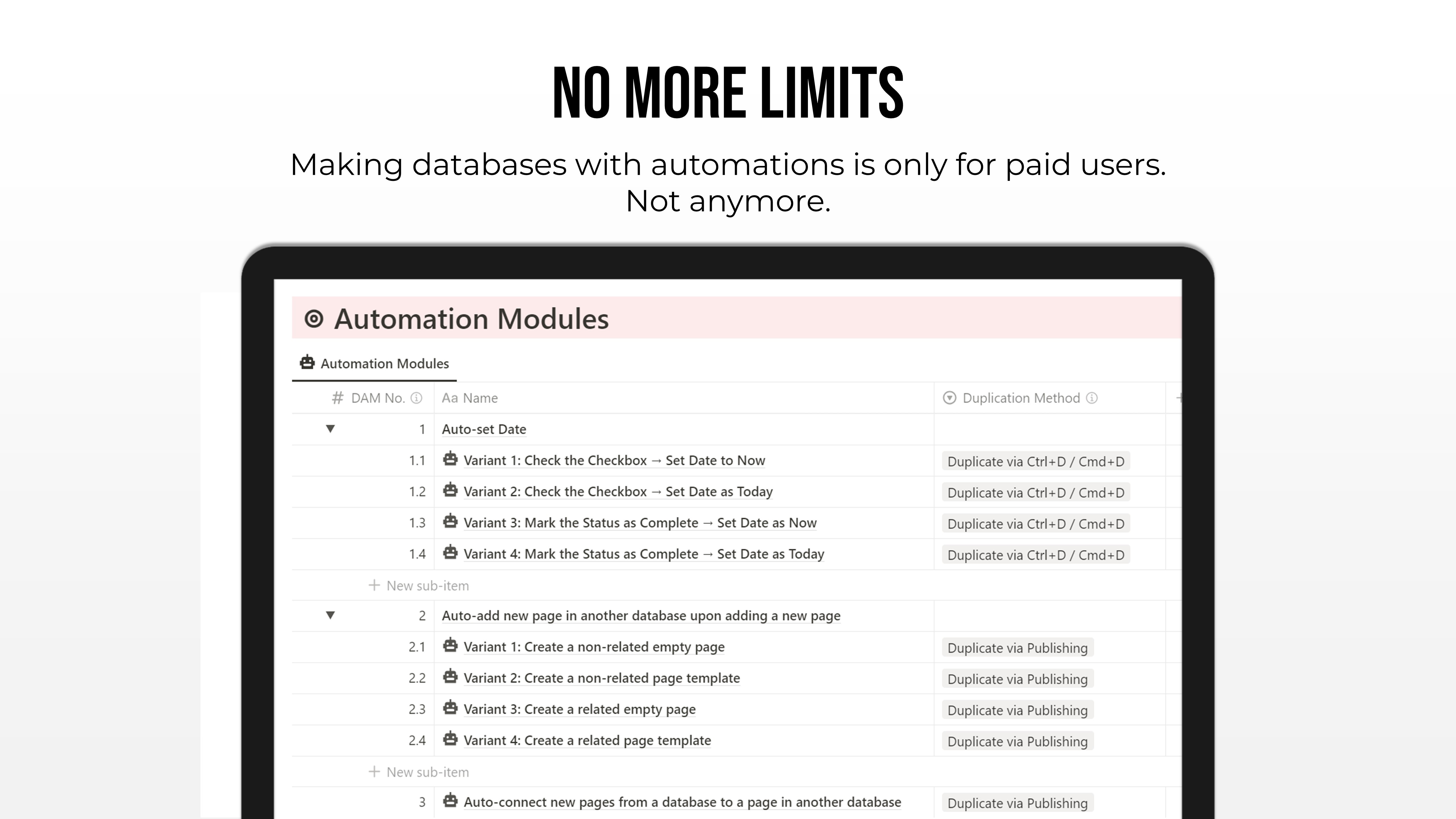This screenshot has width=1456, height=819.
Task: Click robot icon next to Variant 1 Set Date to Now
Action: point(450,459)
